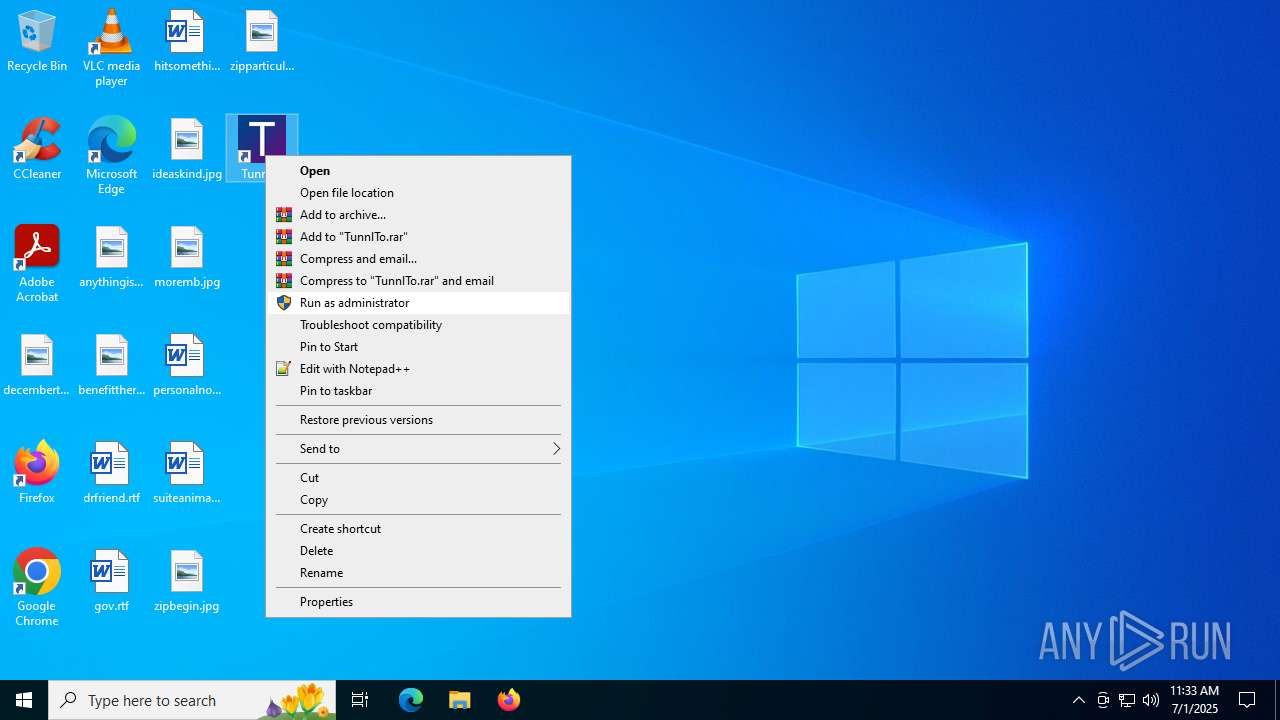Choose Add to "TunnlTo.rar"
Viewport: 1280px width, 720px height.
click(418, 237)
